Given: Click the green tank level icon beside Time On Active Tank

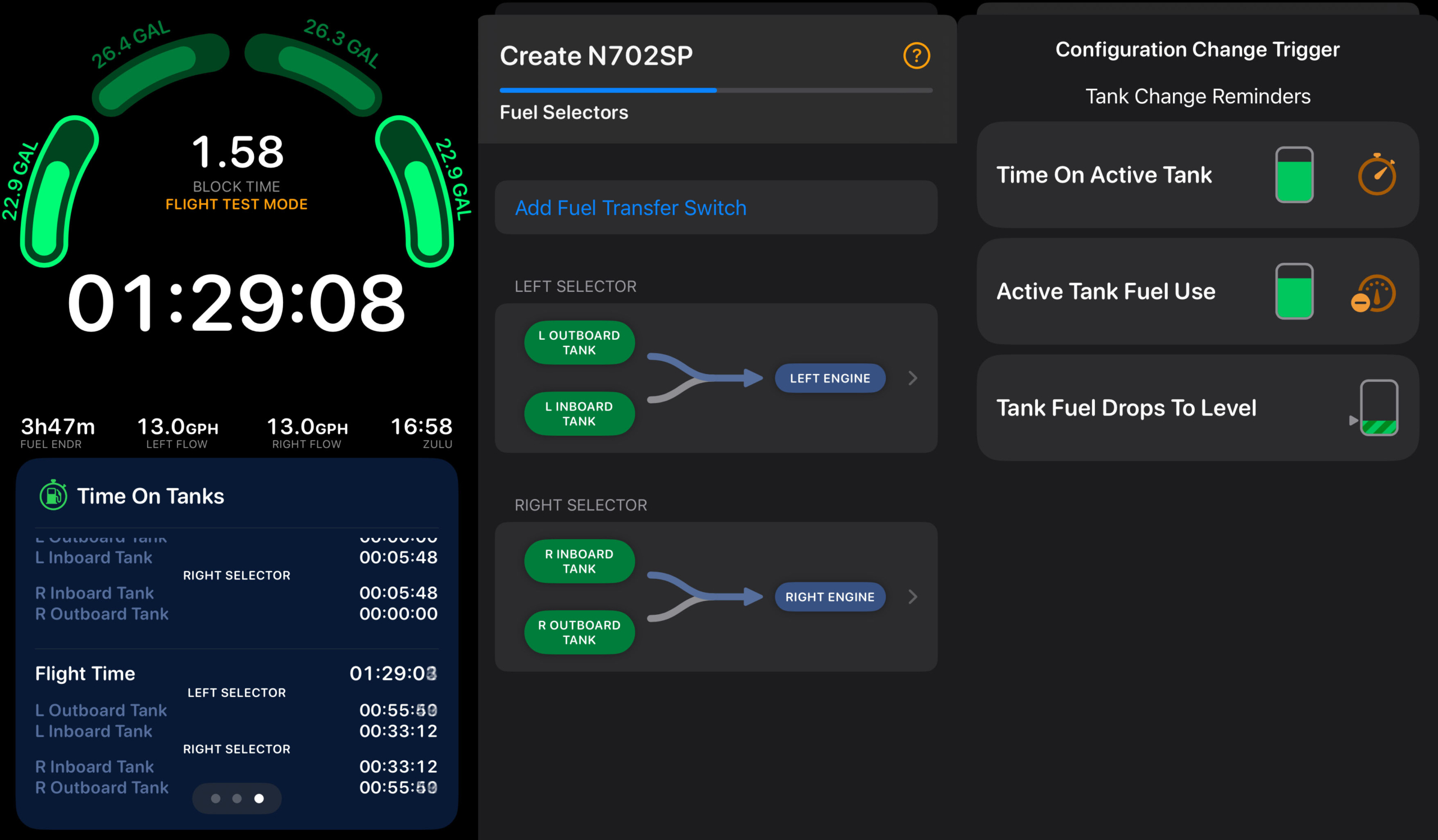Looking at the screenshot, I should tap(1294, 175).
